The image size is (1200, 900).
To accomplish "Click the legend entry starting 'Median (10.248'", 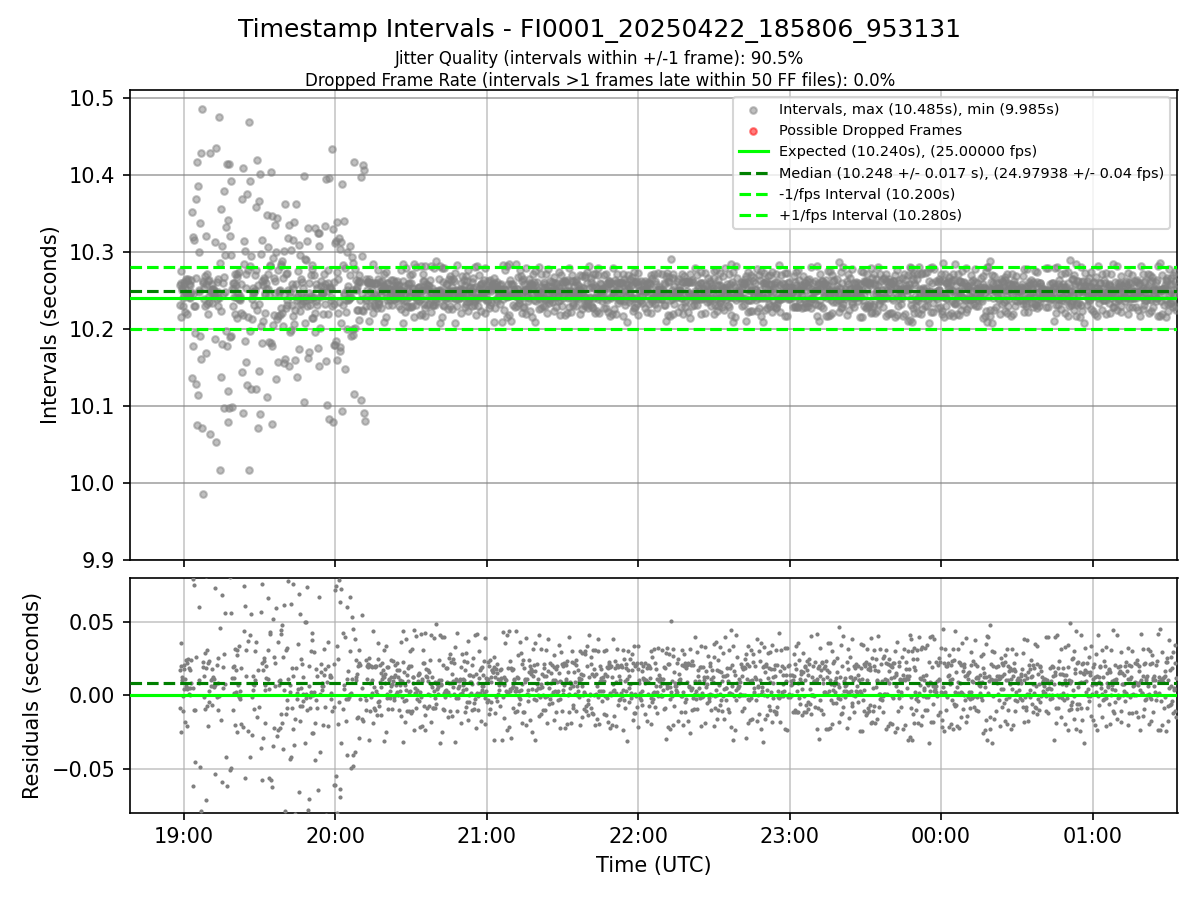I will (x=971, y=173).
